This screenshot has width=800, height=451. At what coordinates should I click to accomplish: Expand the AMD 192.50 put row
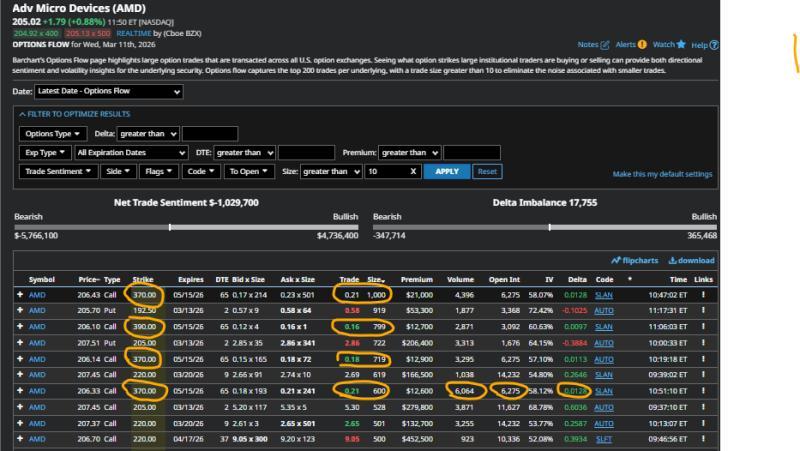click(x=19, y=311)
